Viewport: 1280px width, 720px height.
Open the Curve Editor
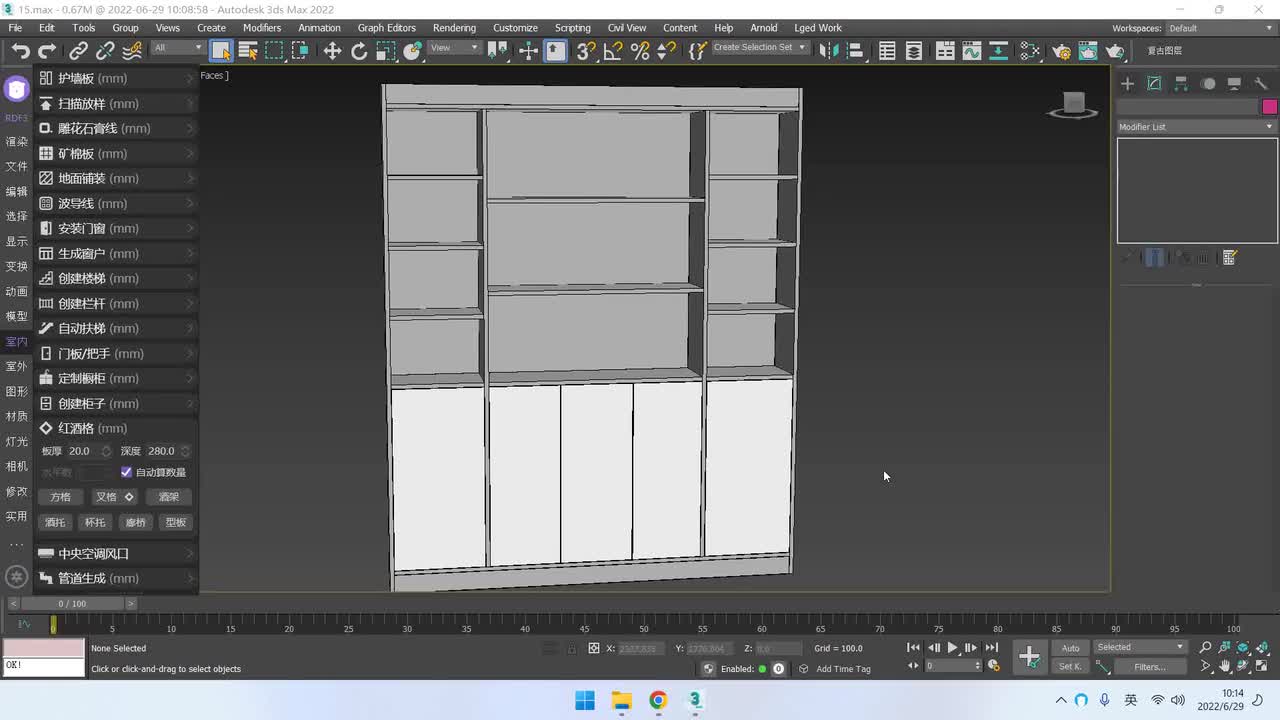(971, 51)
